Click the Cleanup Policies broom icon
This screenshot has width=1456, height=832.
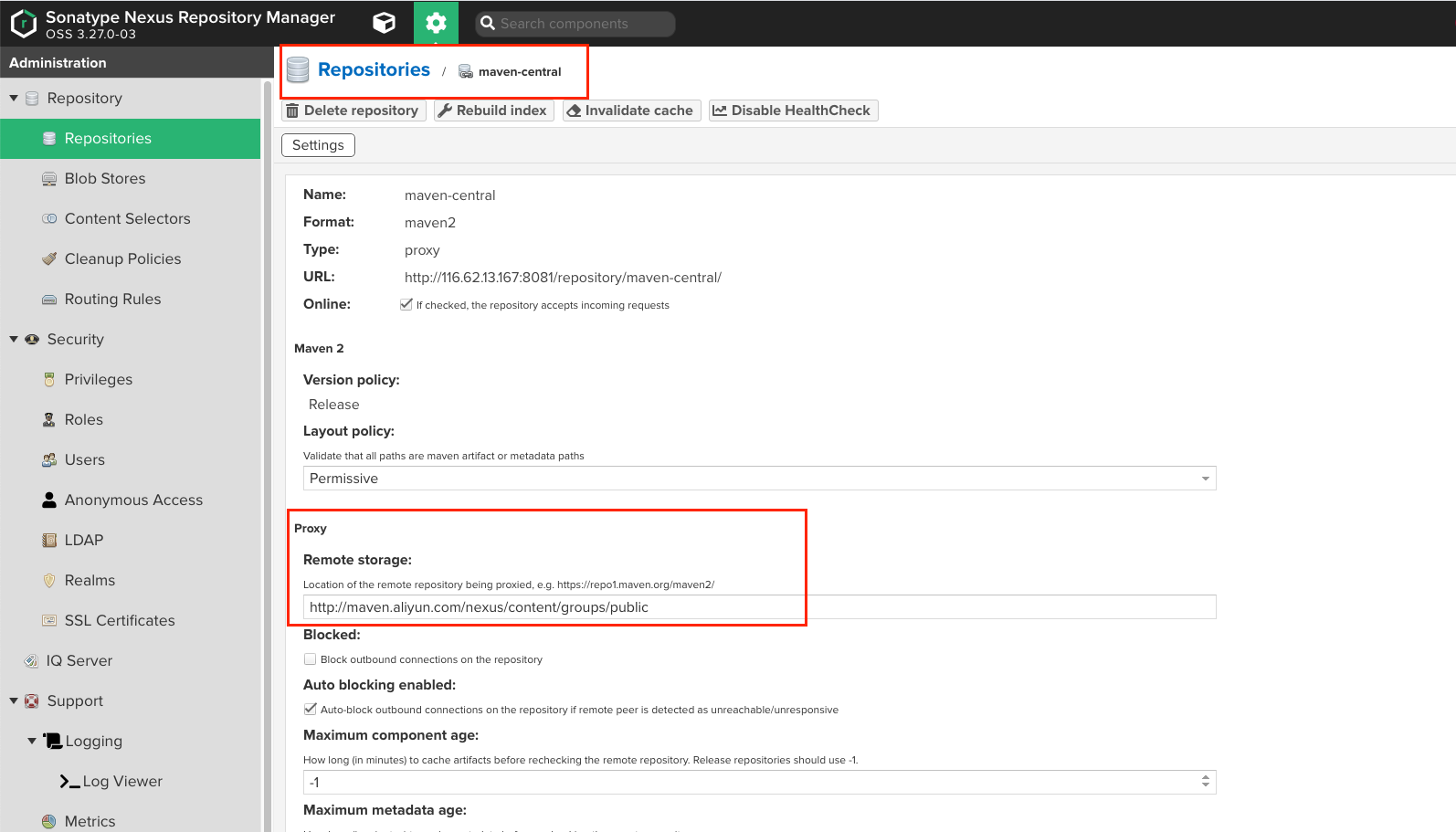49,259
